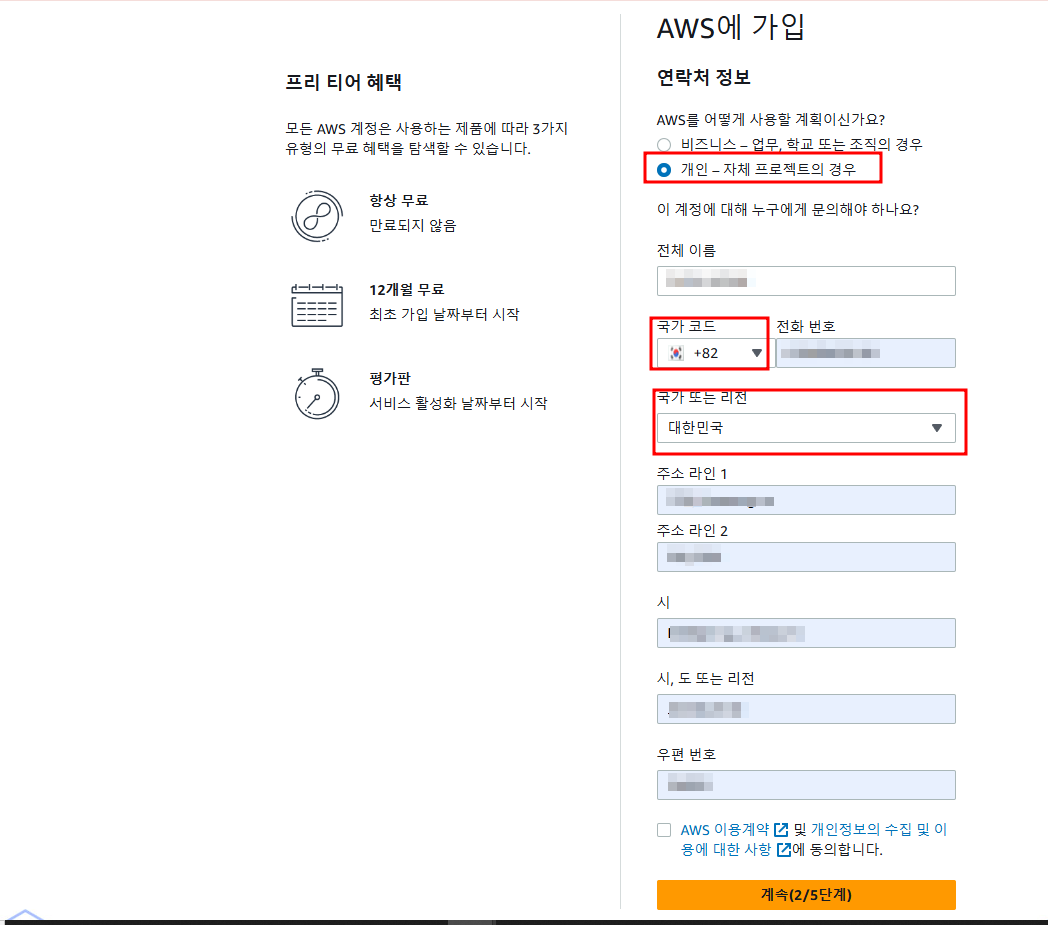Expand the 대한민국 combo box arrow
This screenshot has width=1048, height=925.
point(937,427)
